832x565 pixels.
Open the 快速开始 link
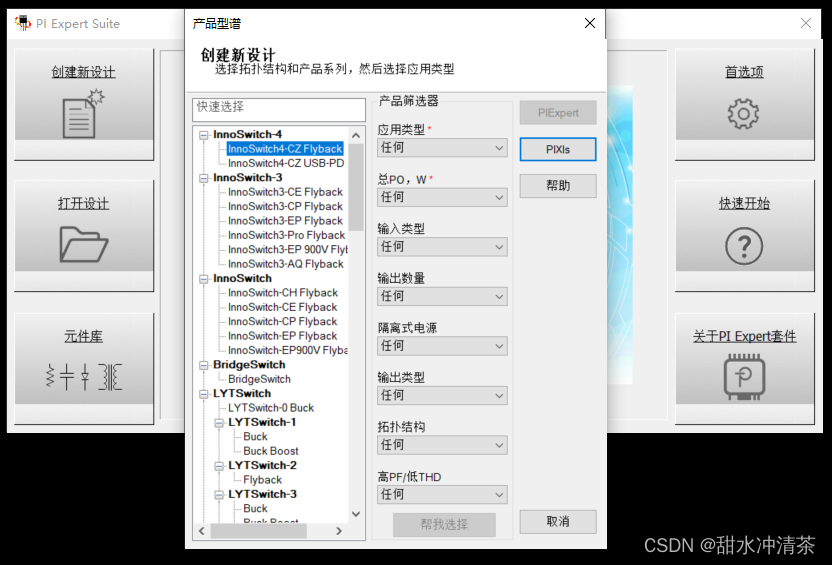click(744, 204)
